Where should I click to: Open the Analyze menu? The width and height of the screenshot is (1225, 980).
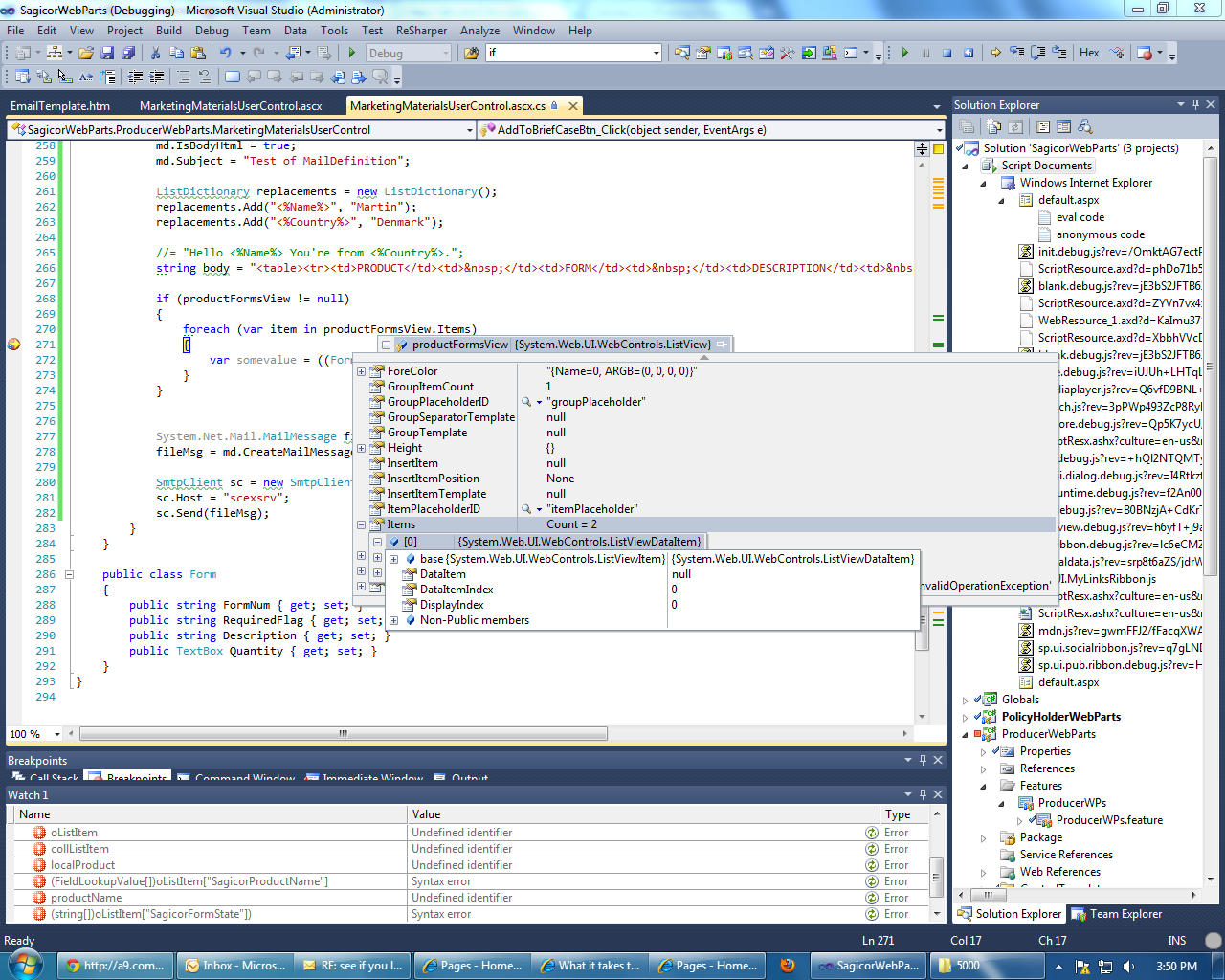479,31
